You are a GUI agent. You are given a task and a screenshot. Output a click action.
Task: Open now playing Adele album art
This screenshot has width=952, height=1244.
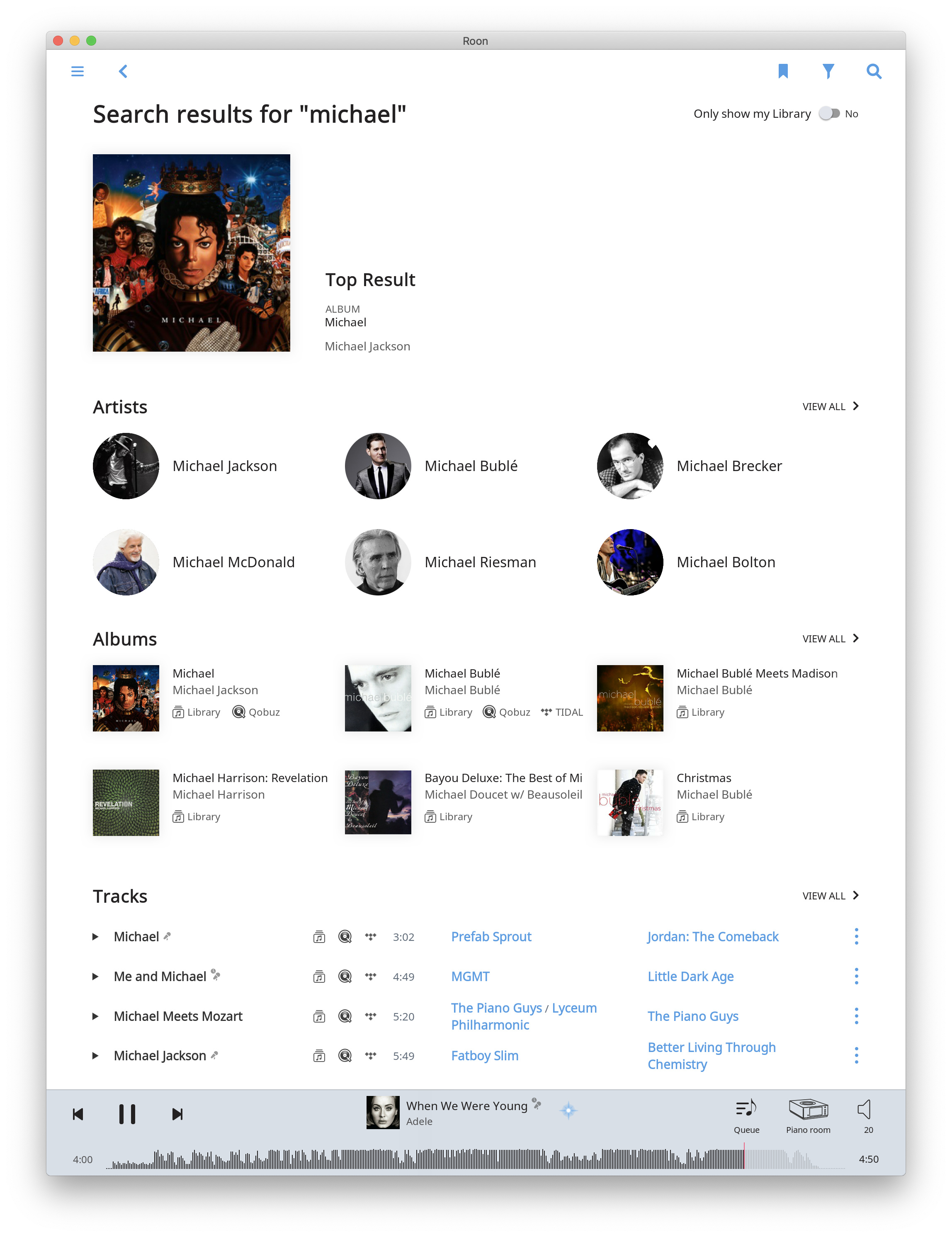[383, 1113]
